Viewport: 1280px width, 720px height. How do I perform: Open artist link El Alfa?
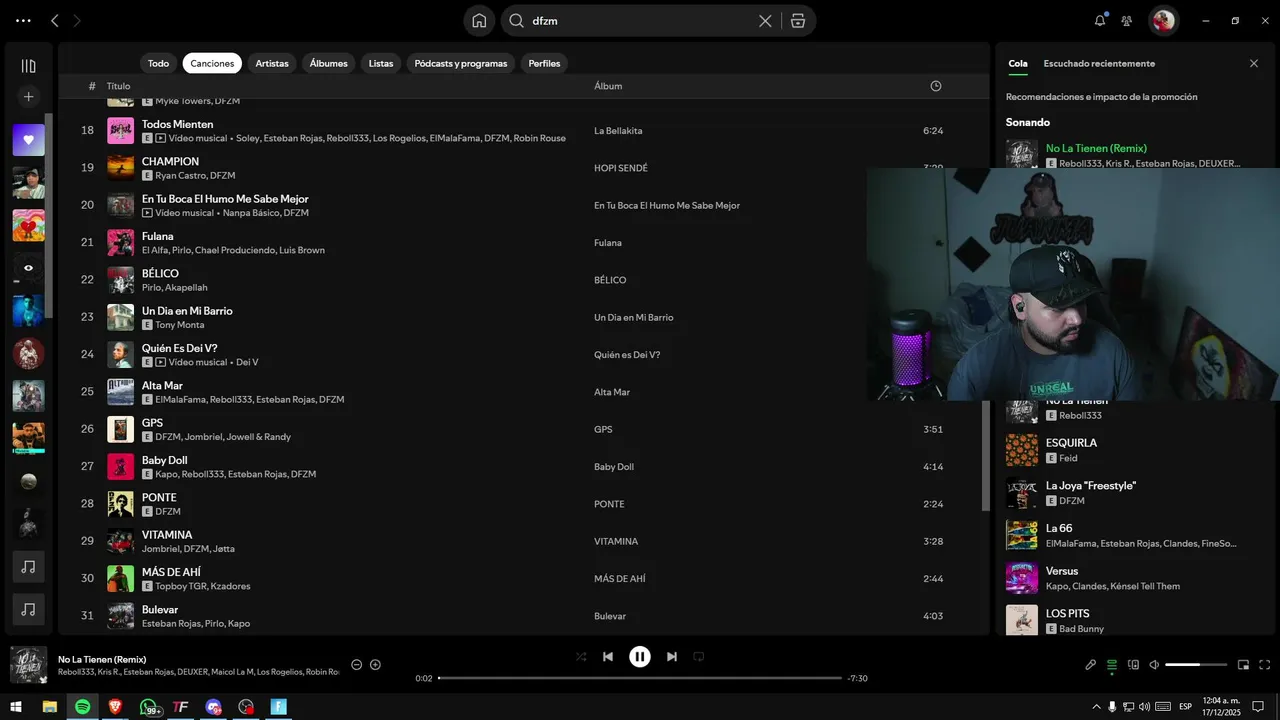[154, 250]
